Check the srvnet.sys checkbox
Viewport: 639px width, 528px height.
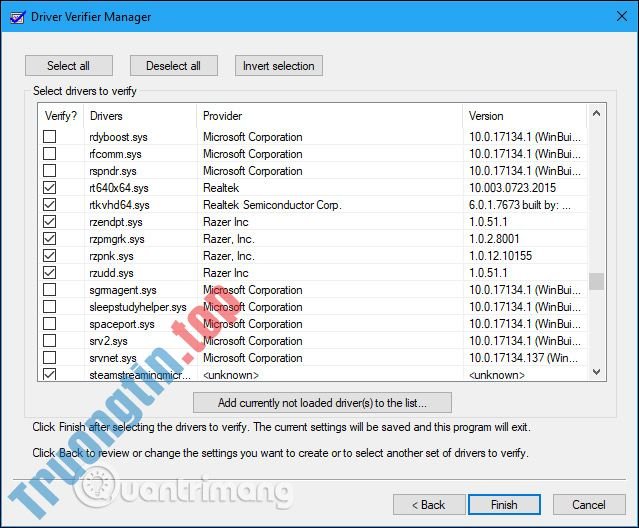pyautogui.click(x=50, y=358)
